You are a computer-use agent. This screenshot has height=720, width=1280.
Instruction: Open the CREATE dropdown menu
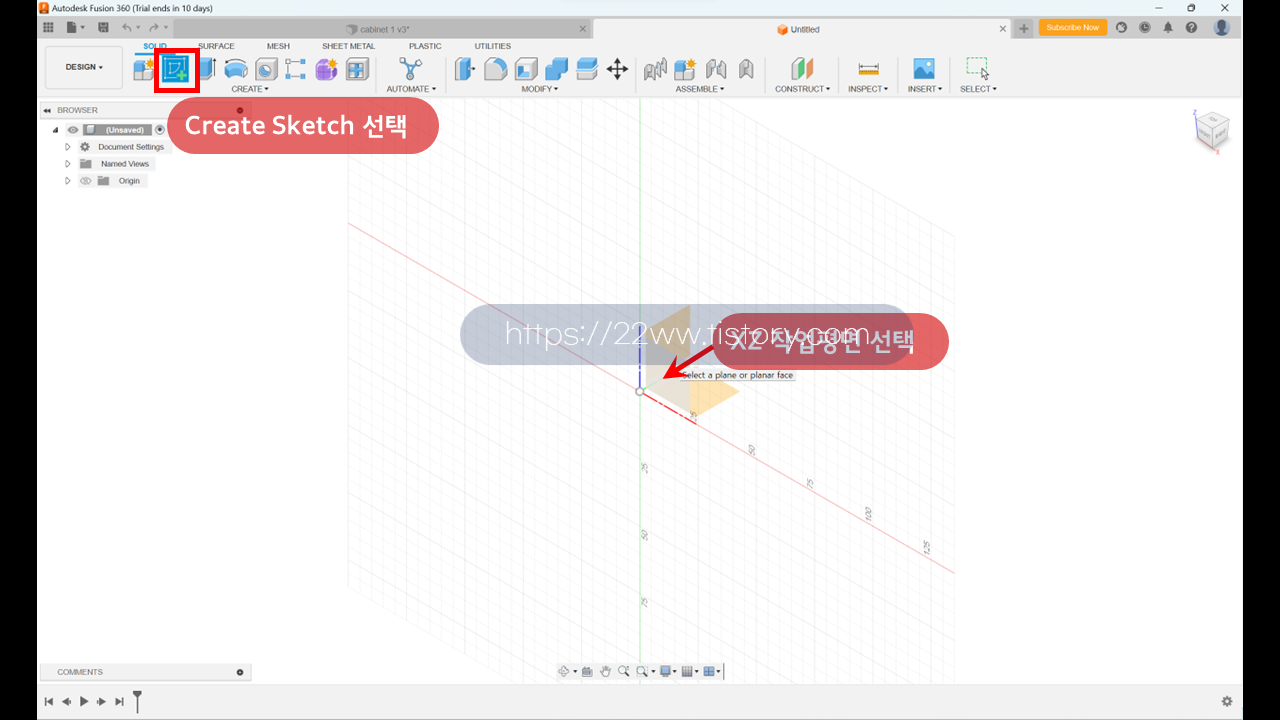(250, 89)
